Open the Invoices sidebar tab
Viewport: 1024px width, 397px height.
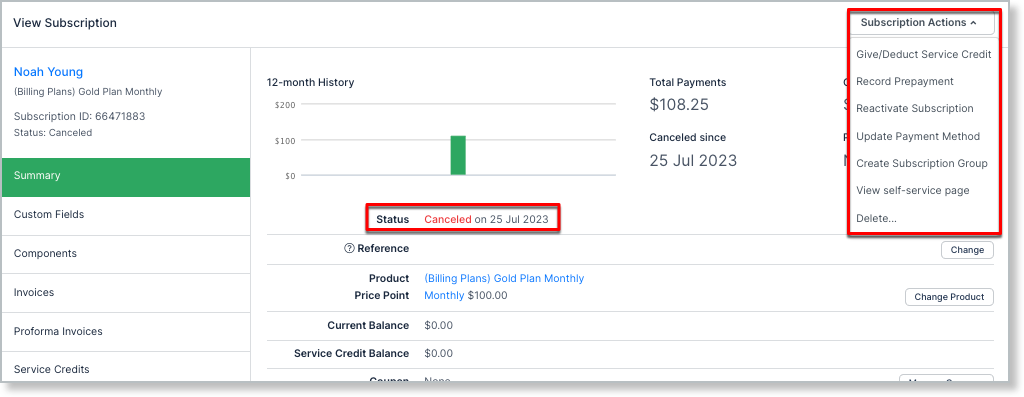pyautogui.click(x=126, y=293)
